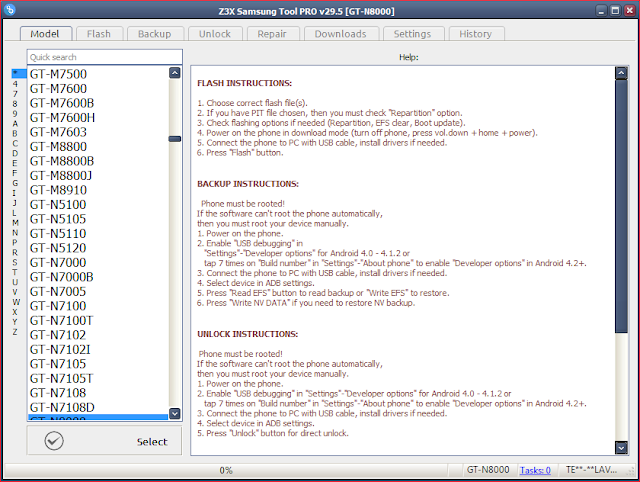Click the Select button with checkmark
The width and height of the screenshot is (640, 482).
104,441
